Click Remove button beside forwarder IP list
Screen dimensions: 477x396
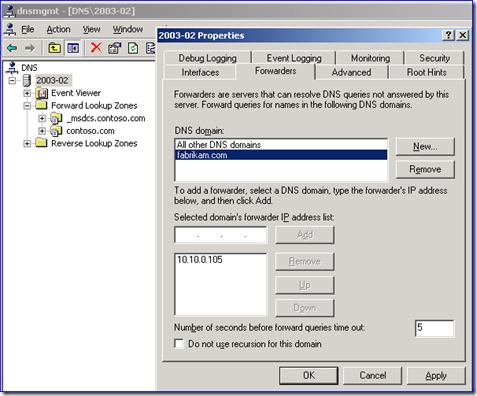coord(305,261)
